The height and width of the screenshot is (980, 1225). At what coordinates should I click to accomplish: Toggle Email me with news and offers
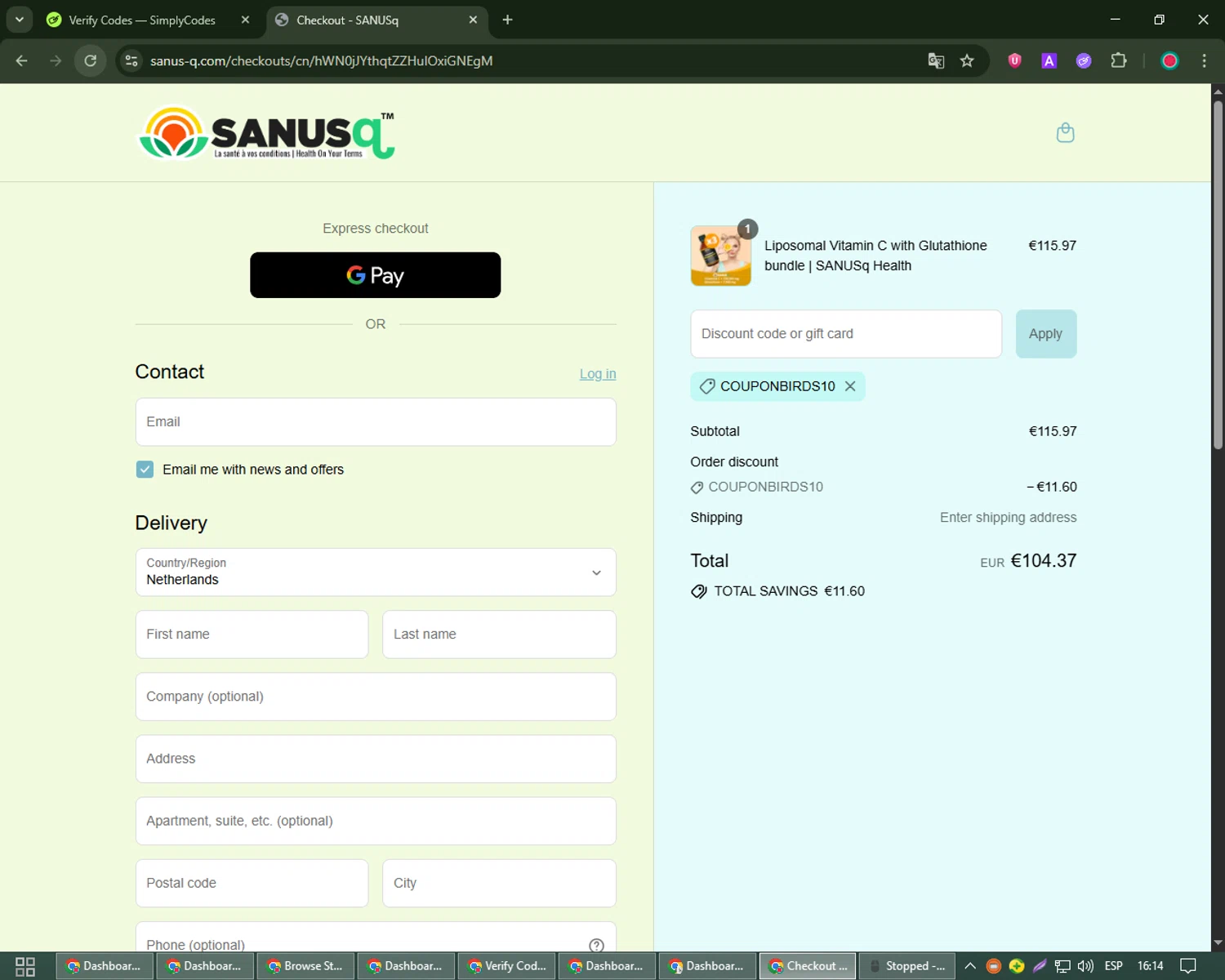[145, 470]
